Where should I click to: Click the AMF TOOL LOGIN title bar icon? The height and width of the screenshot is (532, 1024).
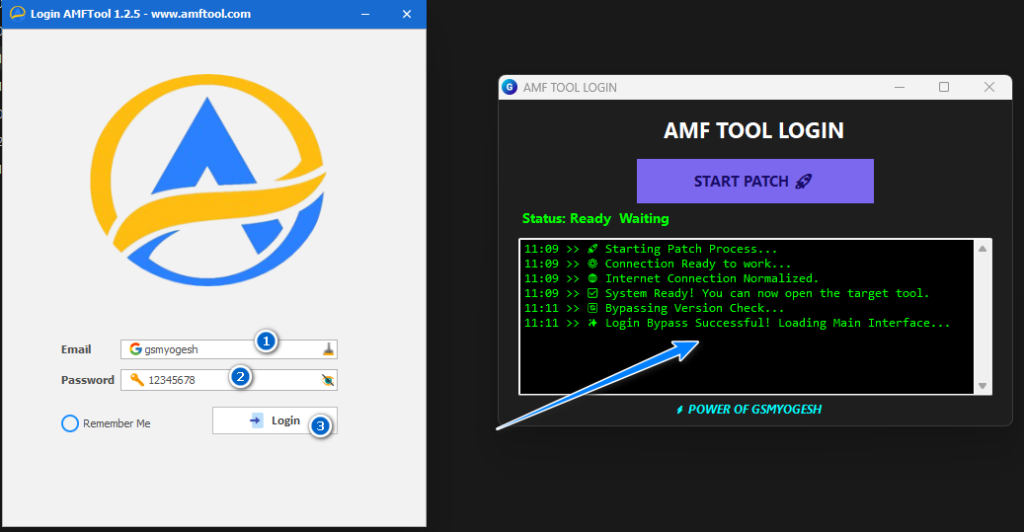510,87
